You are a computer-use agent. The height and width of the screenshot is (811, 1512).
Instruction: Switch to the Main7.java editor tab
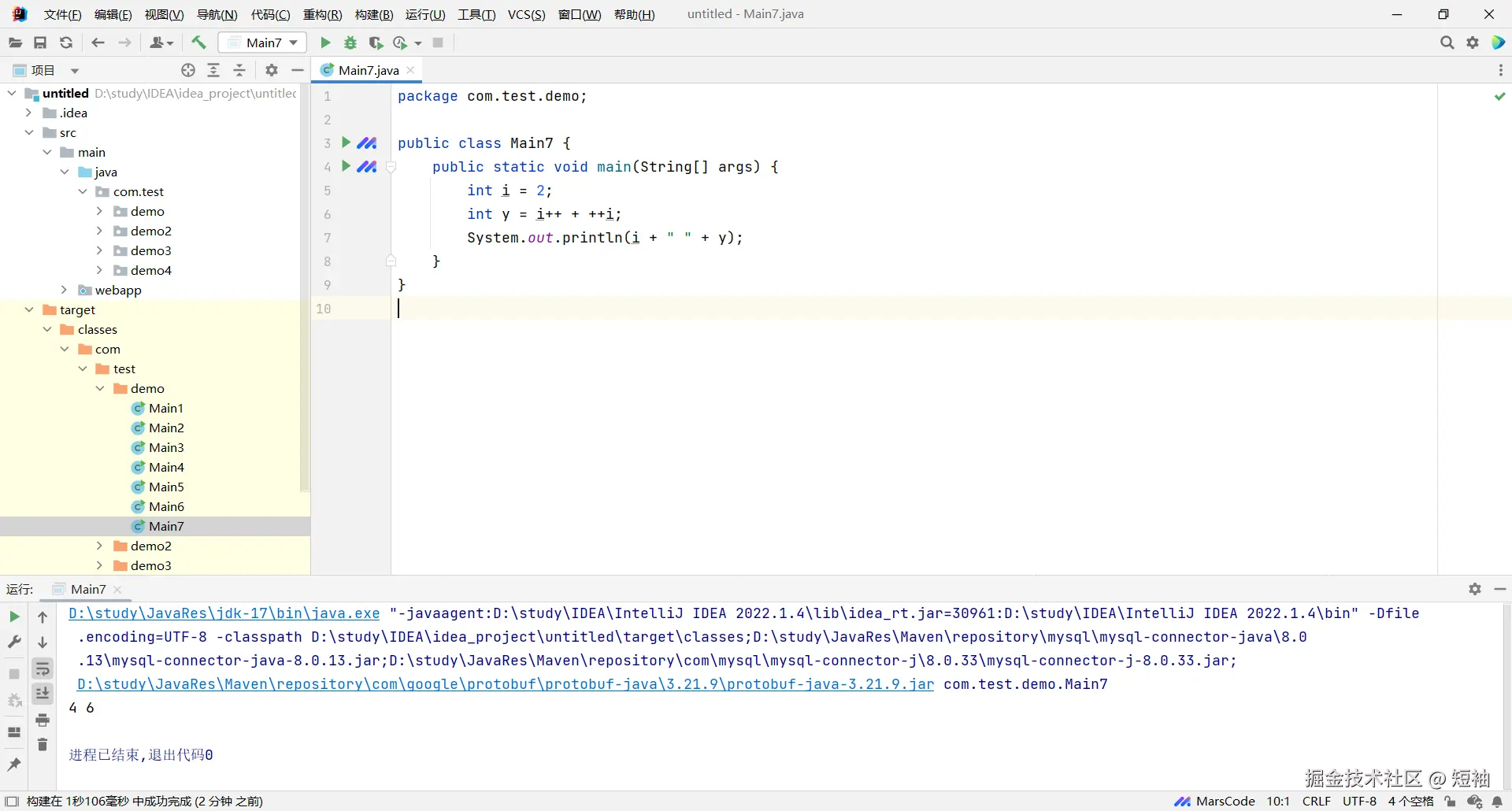(x=369, y=70)
